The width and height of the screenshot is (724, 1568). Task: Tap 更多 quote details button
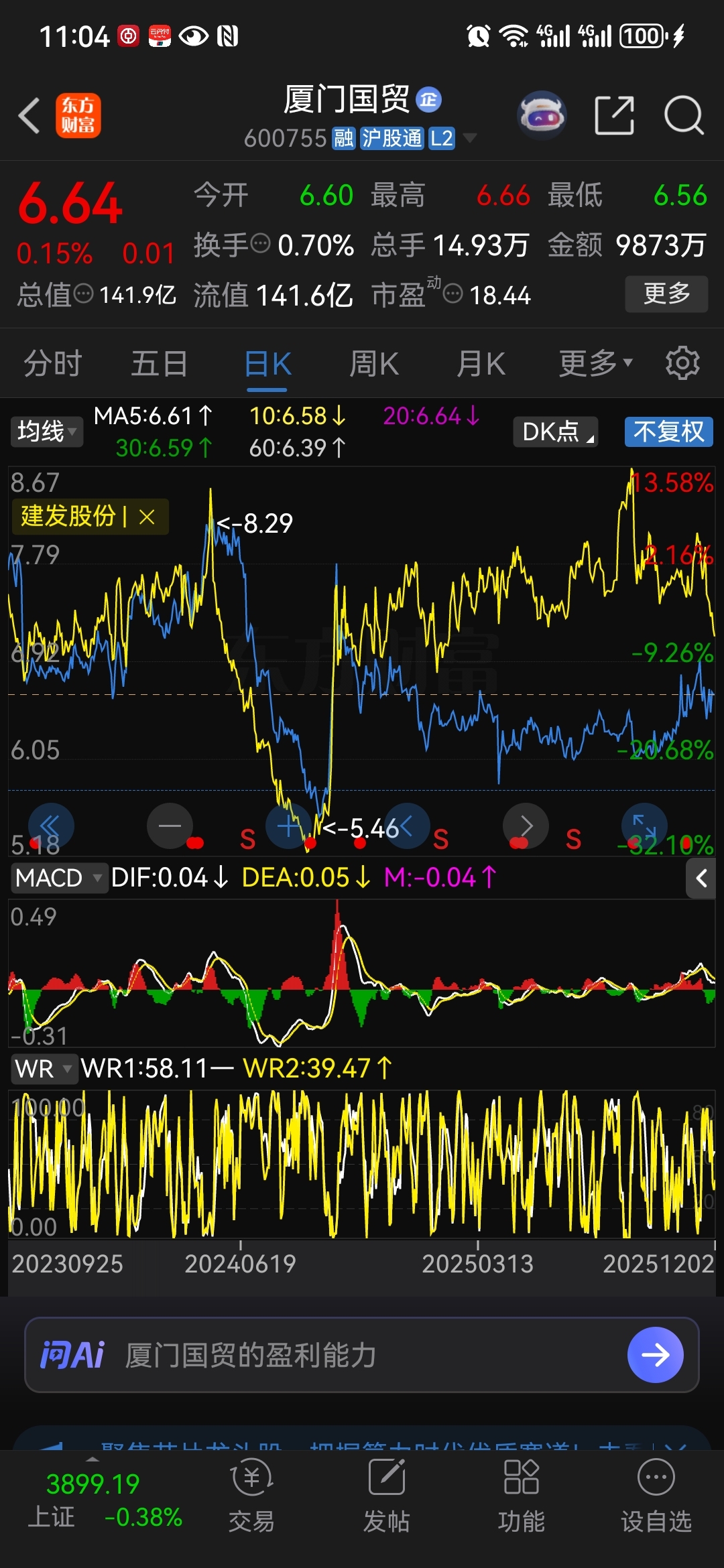pos(666,293)
